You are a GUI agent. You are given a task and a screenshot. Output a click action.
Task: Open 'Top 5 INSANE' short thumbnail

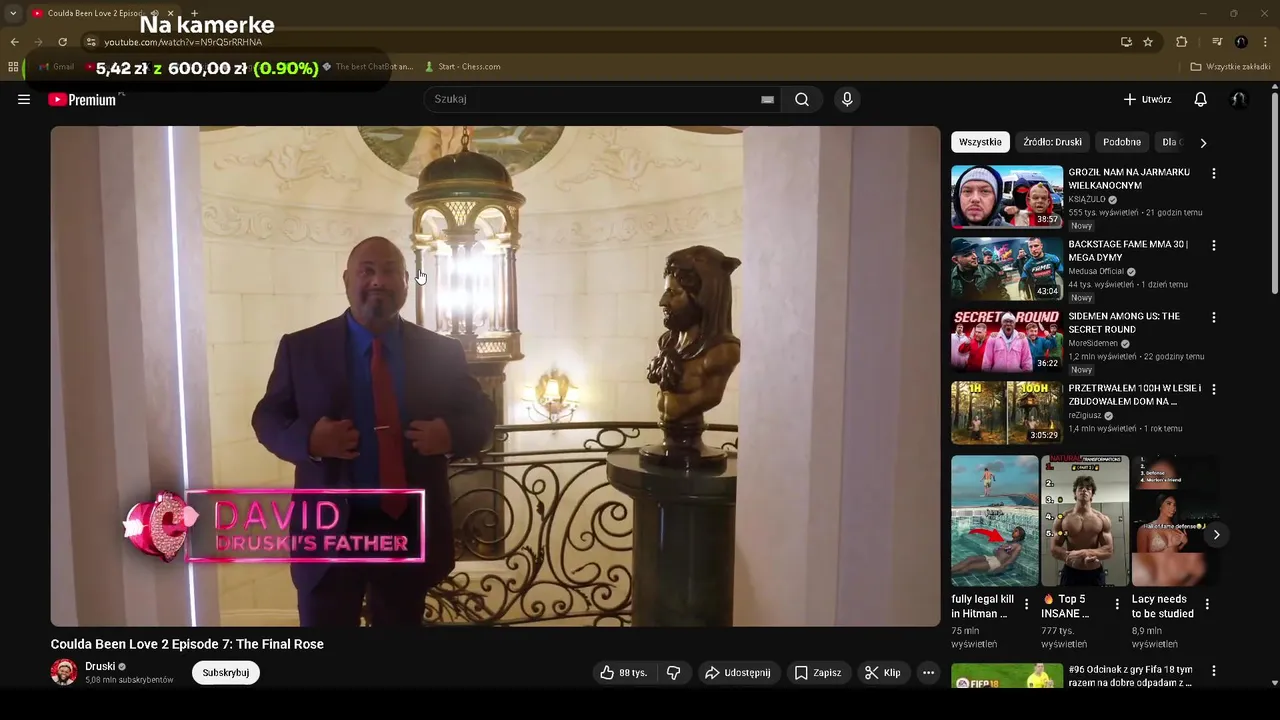click(x=1085, y=521)
